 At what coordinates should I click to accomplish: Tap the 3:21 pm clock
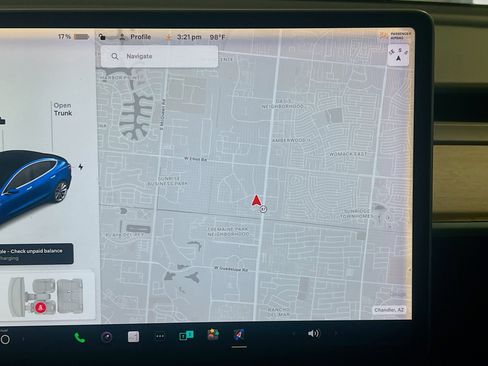(189, 37)
